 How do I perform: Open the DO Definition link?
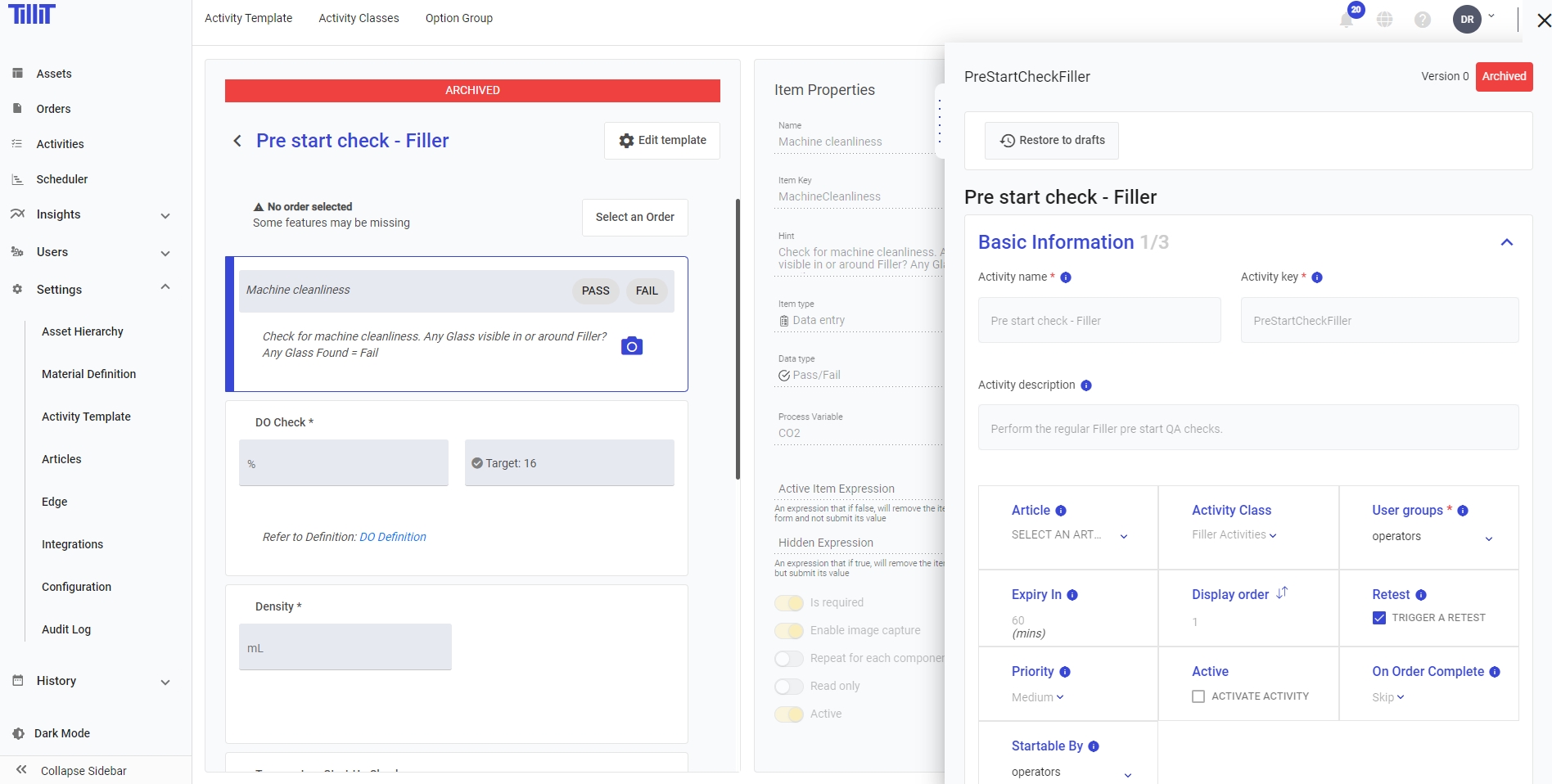(393, 537)
